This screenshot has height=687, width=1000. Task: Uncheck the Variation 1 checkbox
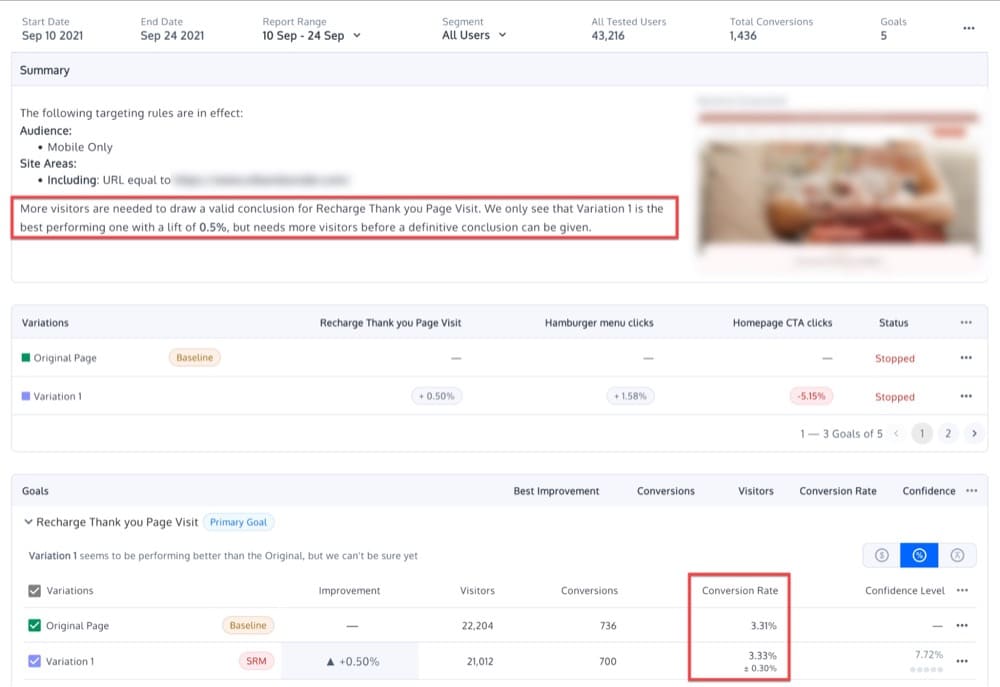tap(34, 661)
